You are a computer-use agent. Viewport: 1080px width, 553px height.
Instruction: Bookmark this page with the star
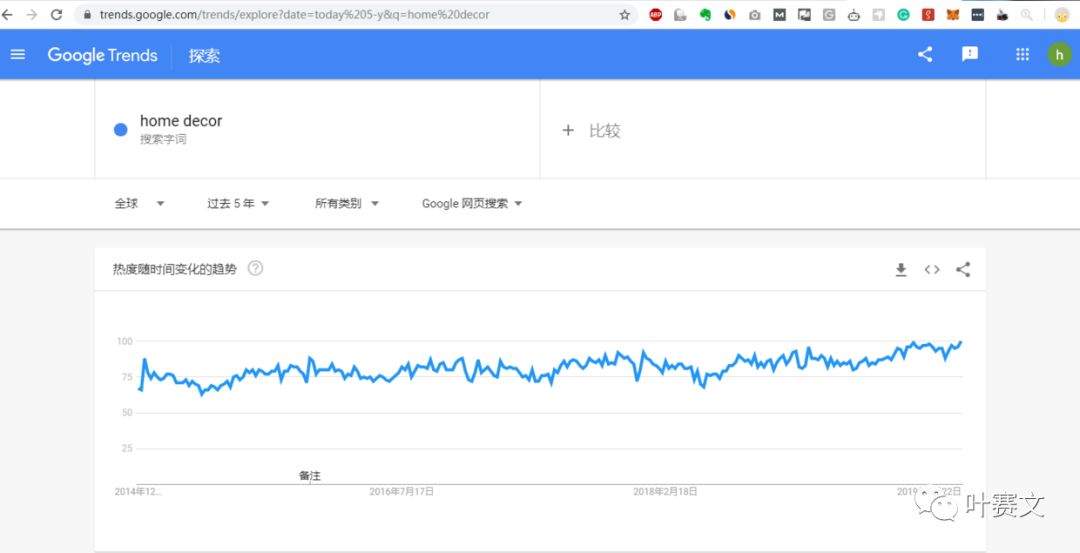click(625, 14)
